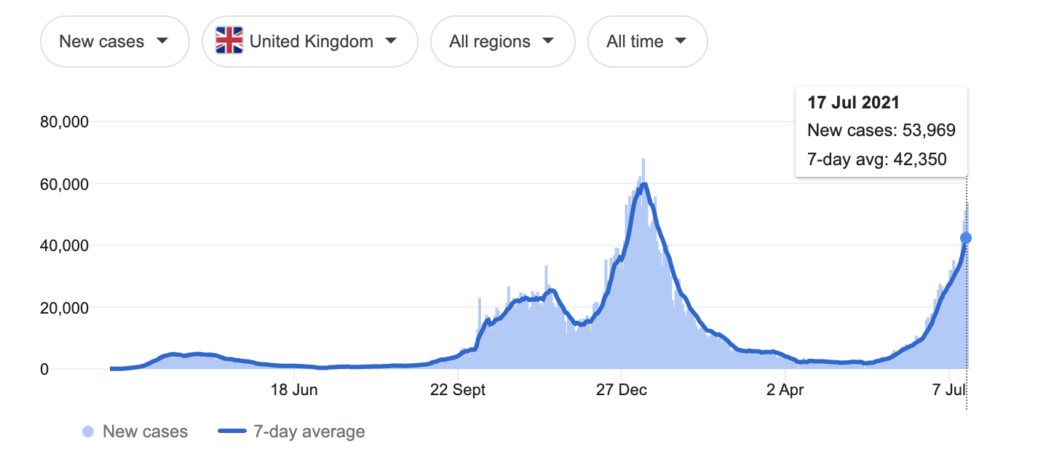Select the New cases legend label
The height and width of the screenshot is (457, 1038).
145,432
